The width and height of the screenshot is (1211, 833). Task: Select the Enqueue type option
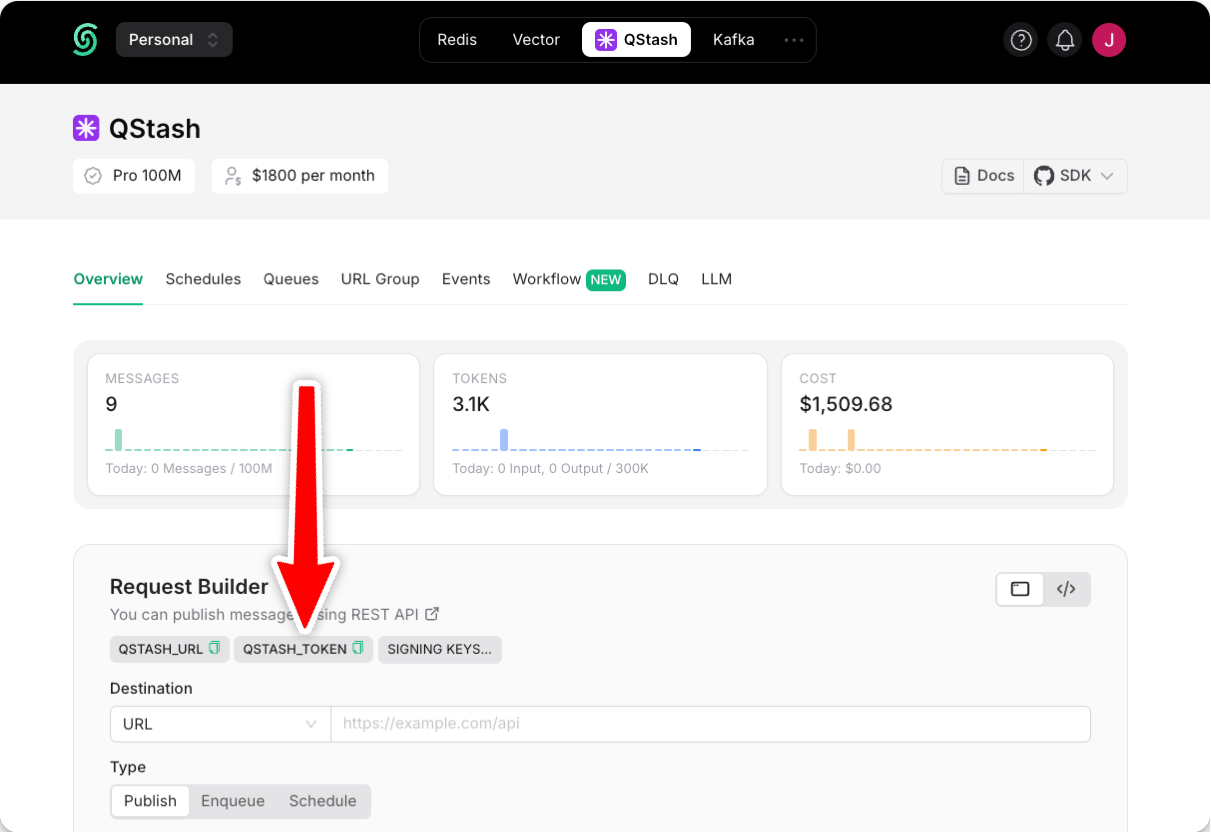pos(233,801)
